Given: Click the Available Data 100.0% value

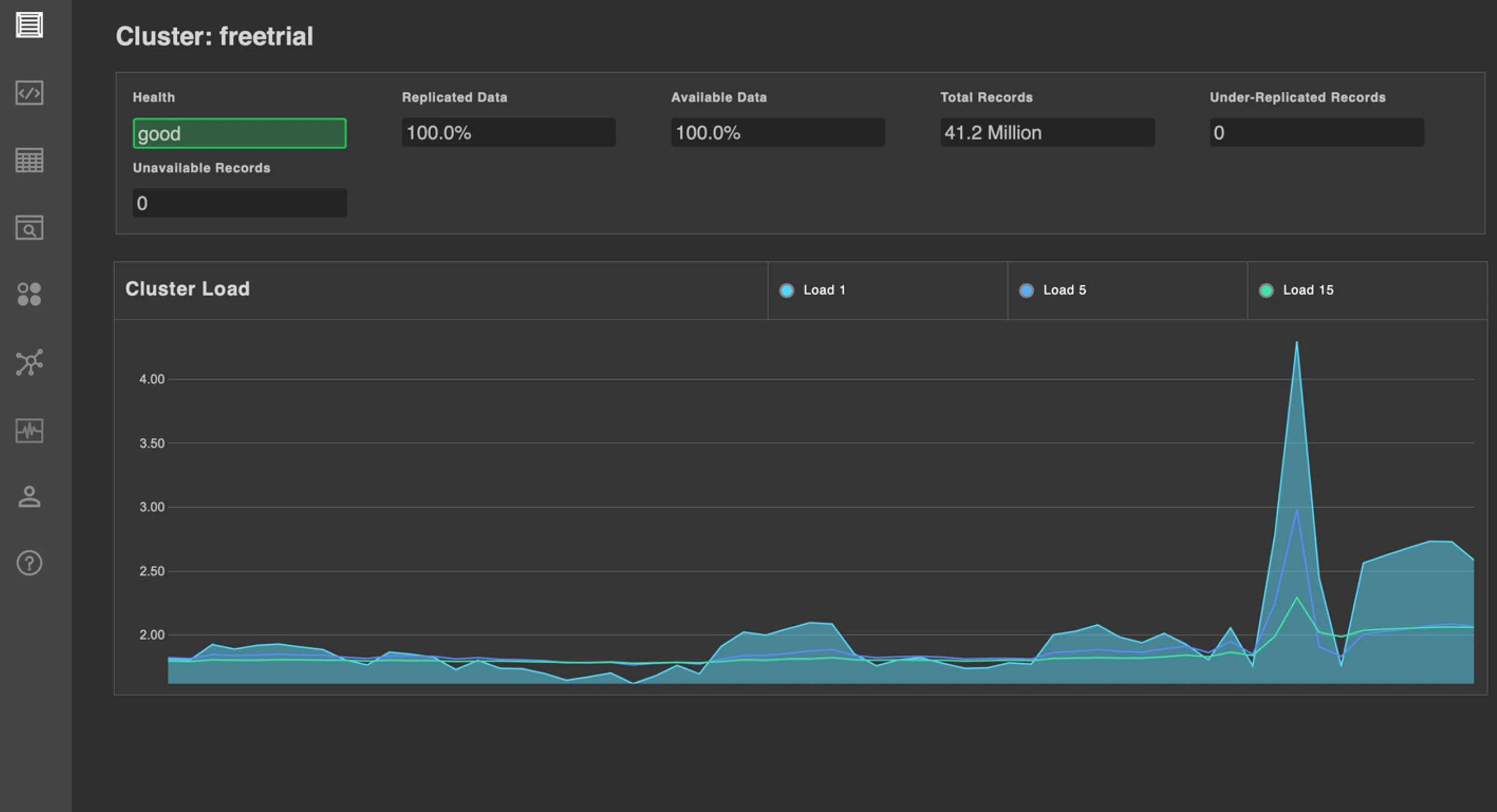Looking at the screenshot, I should (778, 133).
